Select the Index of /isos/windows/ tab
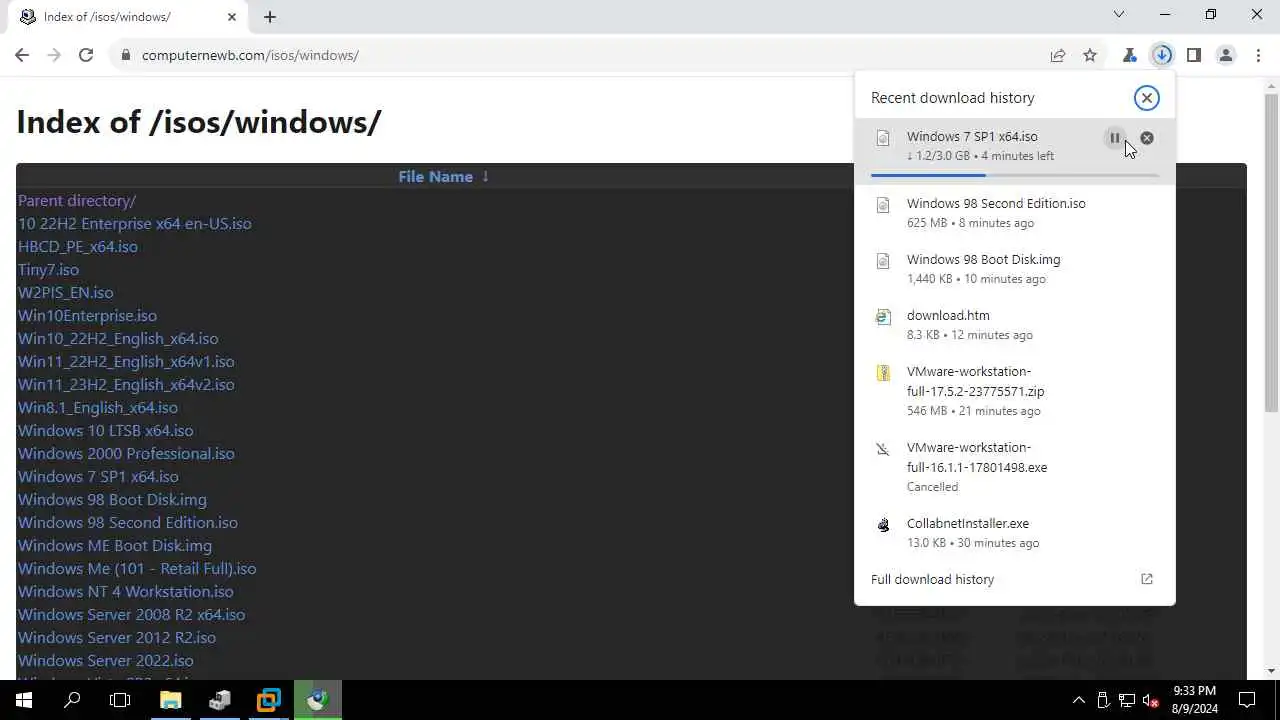1280x720 pixels. tap(126, 17)
